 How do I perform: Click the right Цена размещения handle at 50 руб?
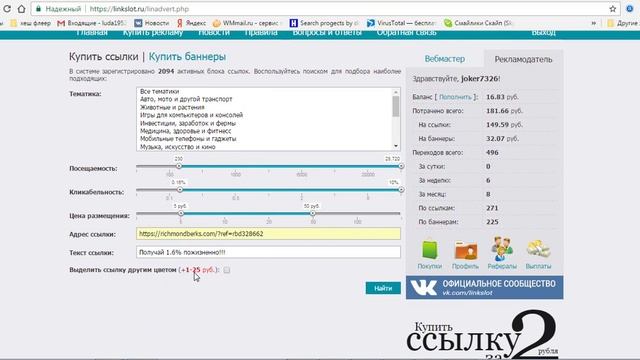click(312, 213)
